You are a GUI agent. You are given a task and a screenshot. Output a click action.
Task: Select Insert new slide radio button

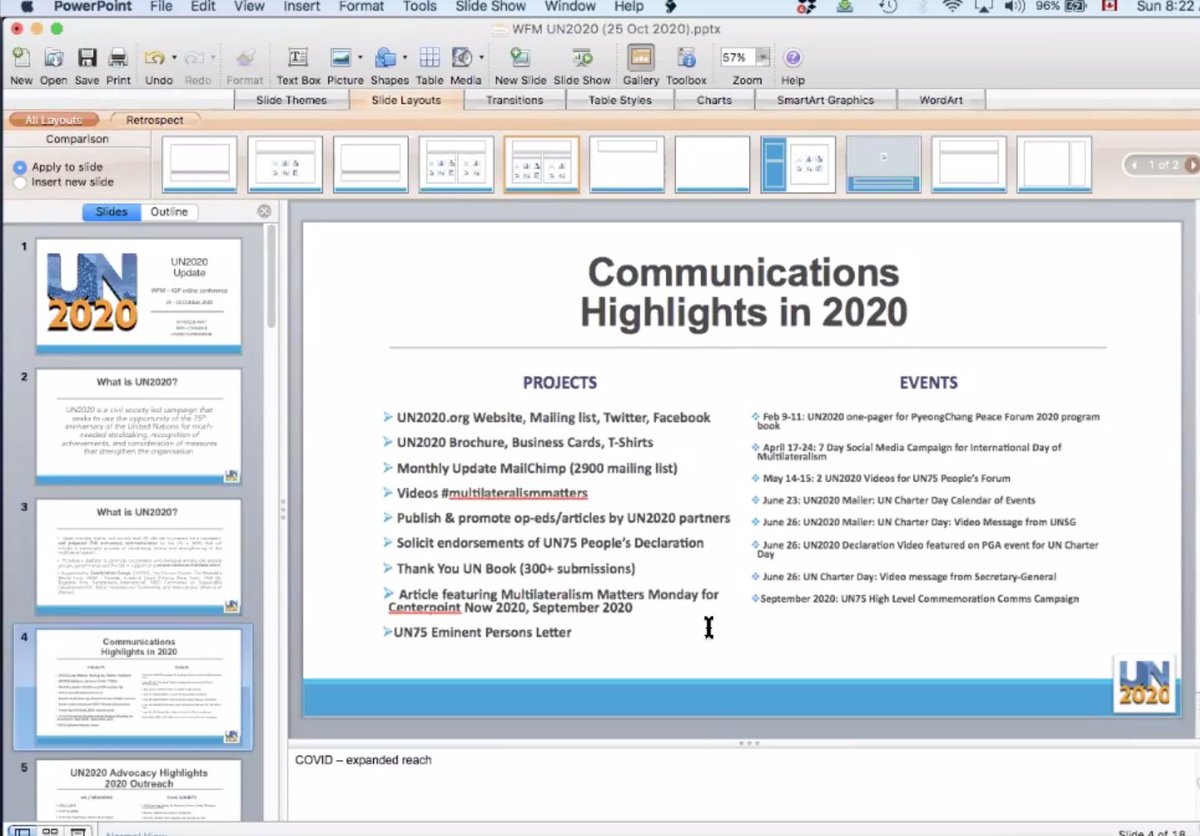[x=20, y=182]
